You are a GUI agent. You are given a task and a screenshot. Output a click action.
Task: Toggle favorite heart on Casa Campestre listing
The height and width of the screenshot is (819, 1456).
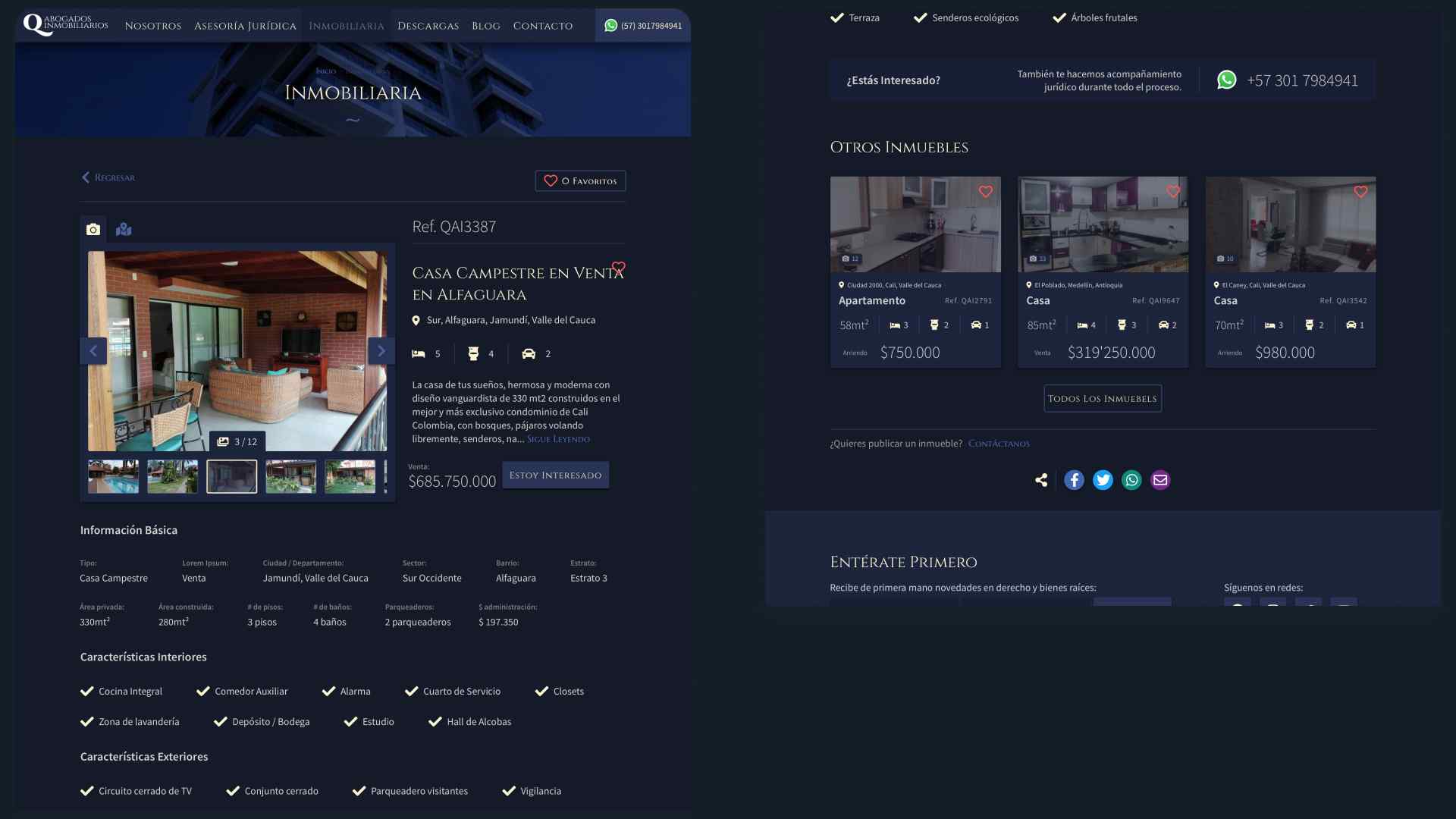tap(618, 267)
